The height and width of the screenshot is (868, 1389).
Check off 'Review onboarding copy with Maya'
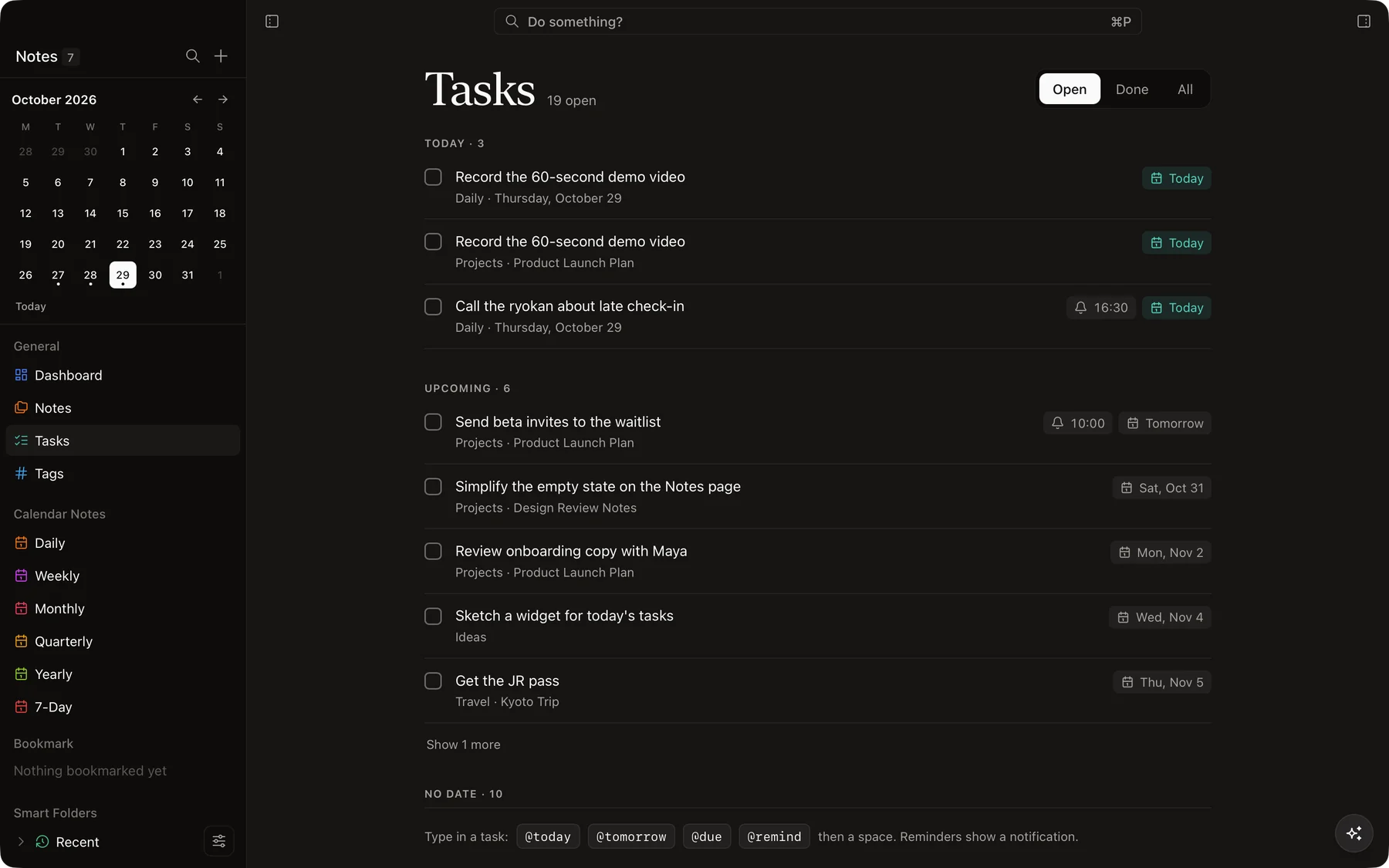point(433,552)
